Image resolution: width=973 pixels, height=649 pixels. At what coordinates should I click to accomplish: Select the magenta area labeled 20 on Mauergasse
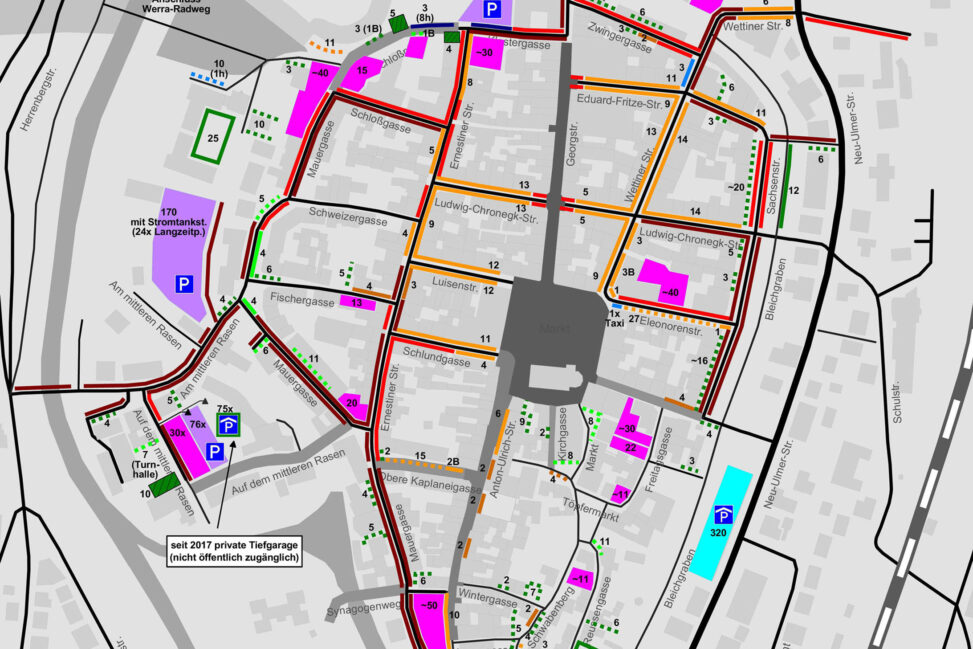click(353, 405)
